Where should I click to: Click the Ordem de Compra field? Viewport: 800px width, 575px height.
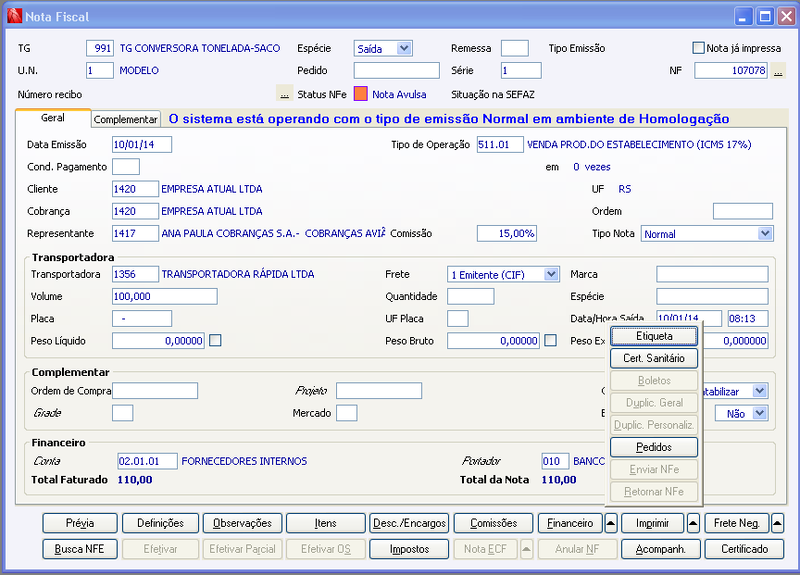(x=155, y=391)
